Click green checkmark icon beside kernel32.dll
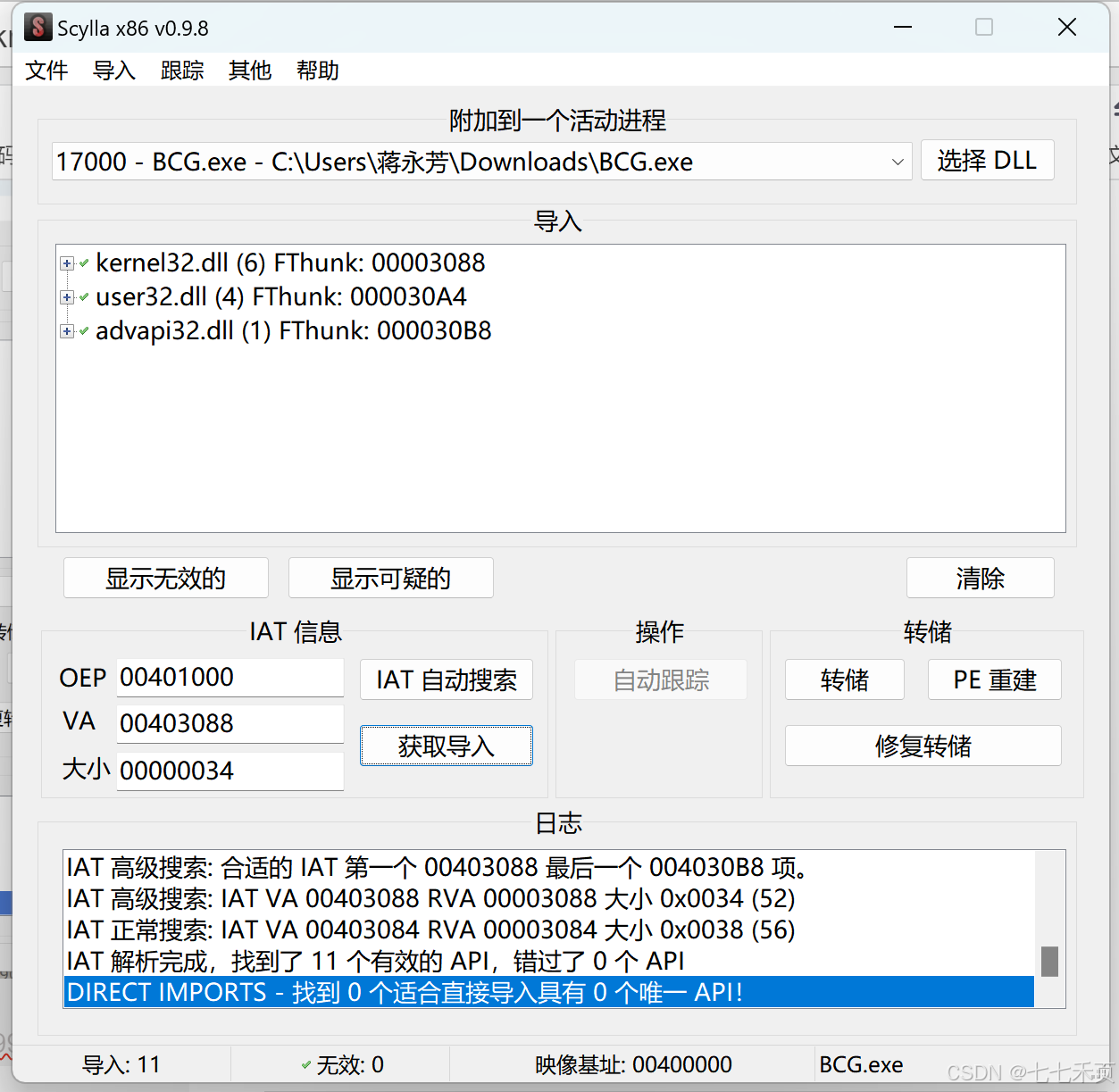The image size is (1119, 1092). [84, 263]
